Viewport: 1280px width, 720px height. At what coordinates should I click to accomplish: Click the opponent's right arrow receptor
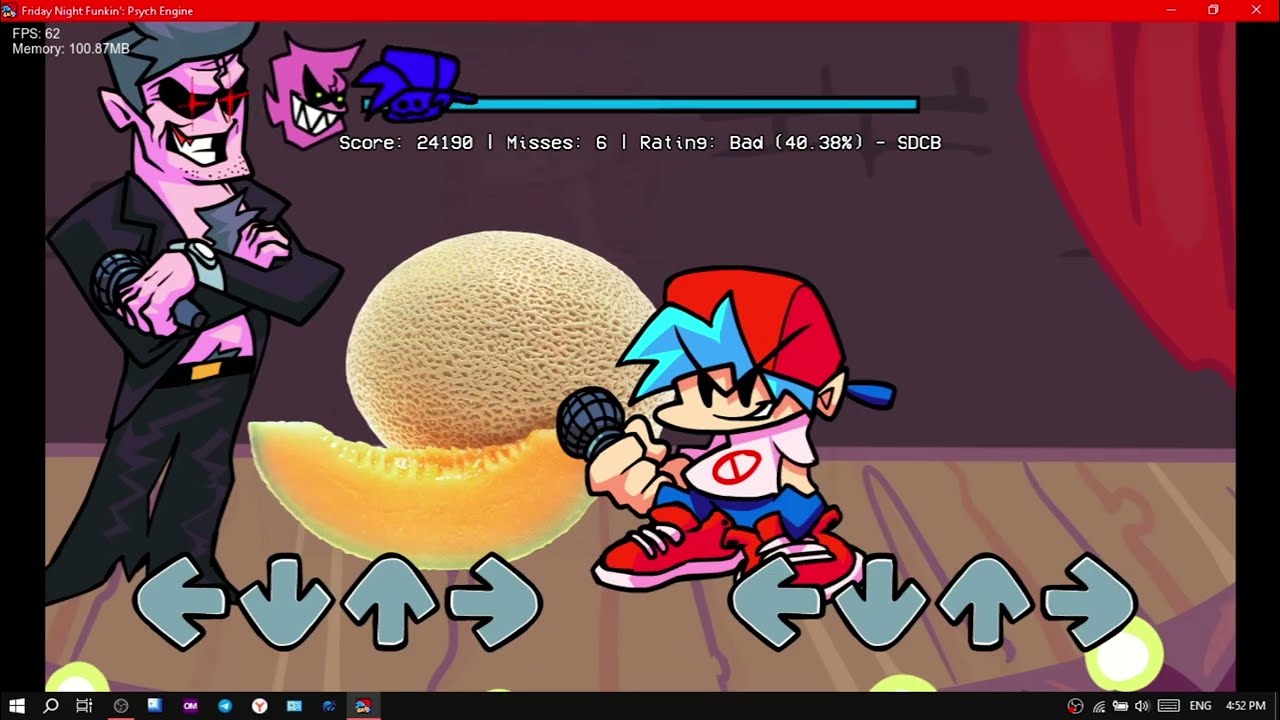point(495,603)
